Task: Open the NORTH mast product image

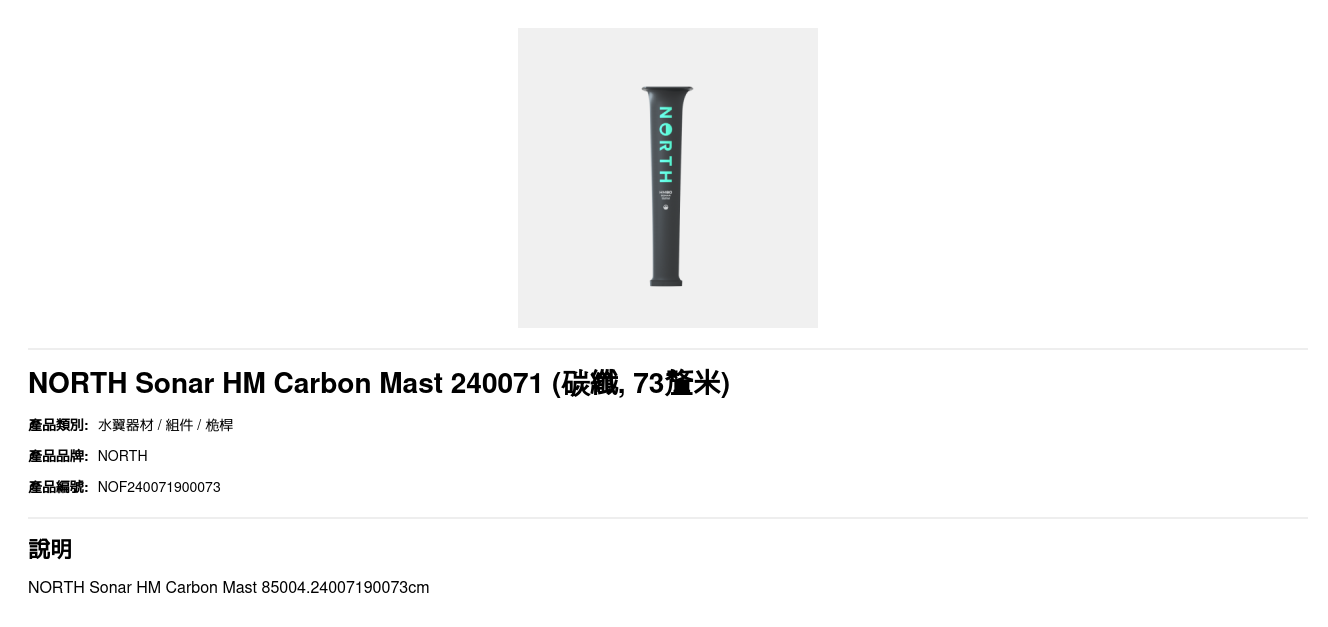Action: click(x=667, y=178)
